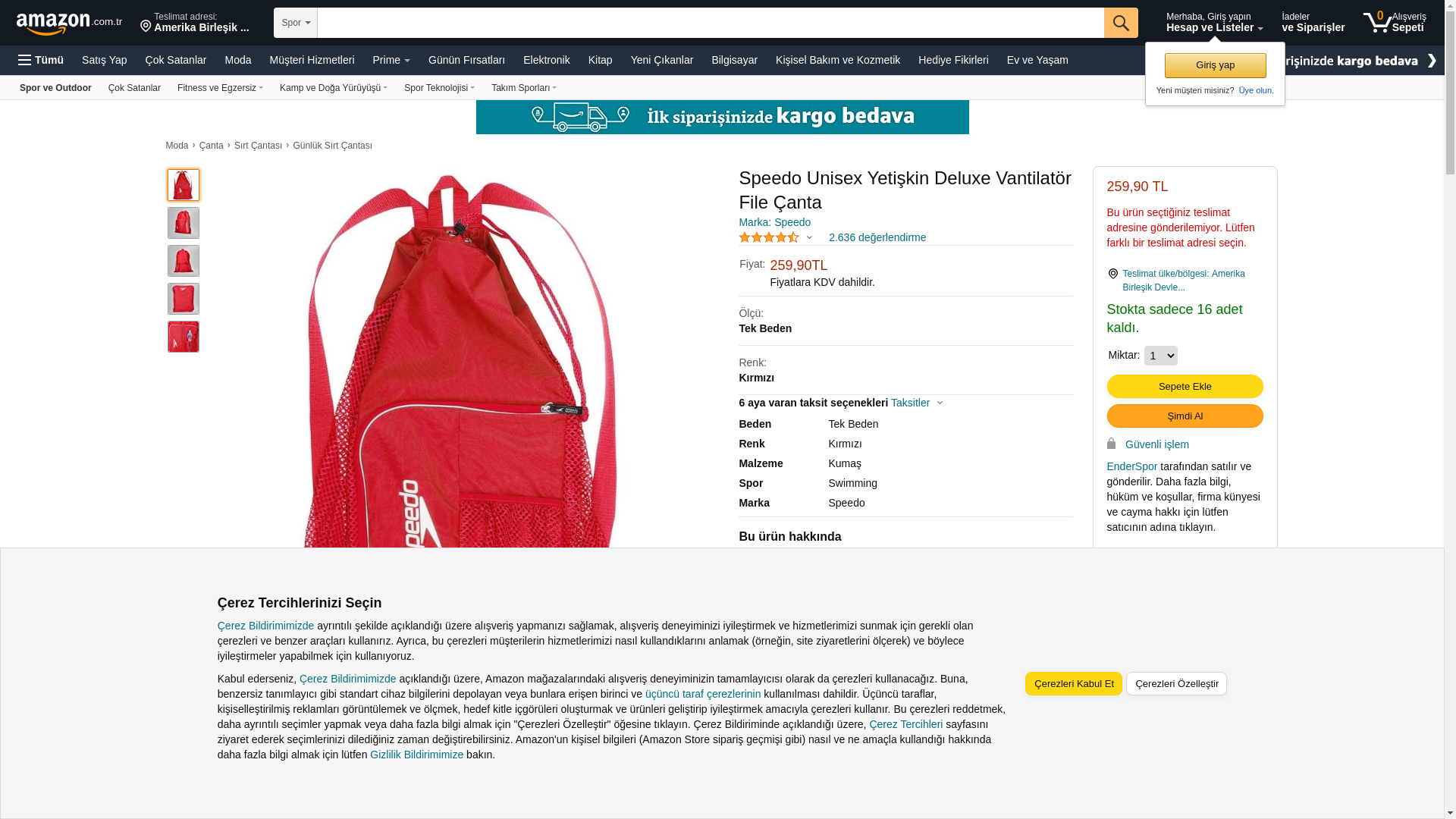This screenshot has width=1456, height=819.
Task: Add item with Sepete Ekle button
Action: pyautogui.click(x=1185, y=387)
